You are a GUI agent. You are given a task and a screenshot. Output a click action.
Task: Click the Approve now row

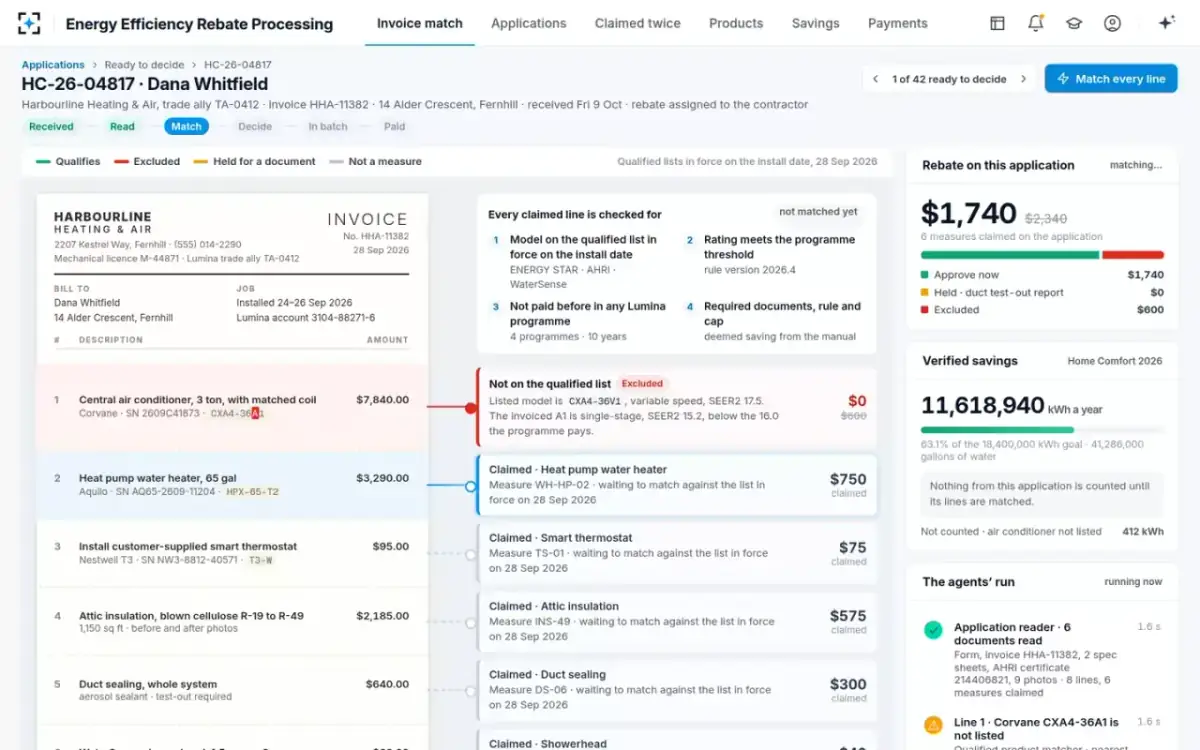click(x=1042, y=275)
